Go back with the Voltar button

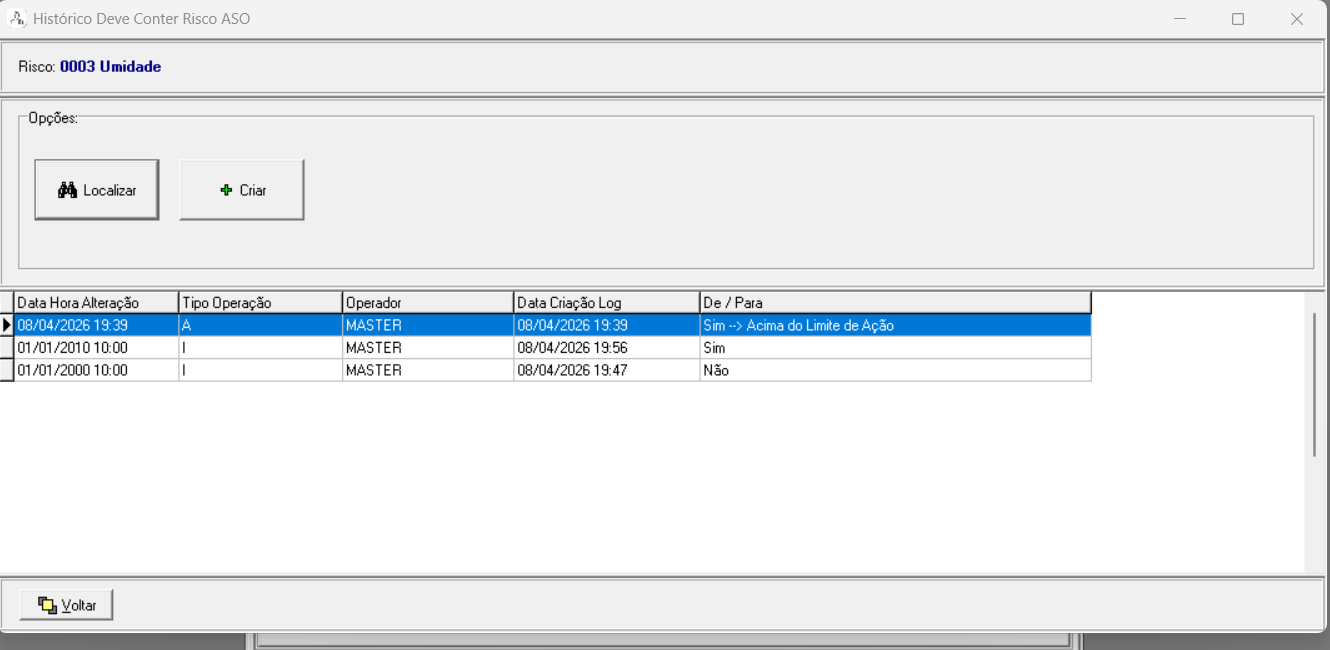66,605
